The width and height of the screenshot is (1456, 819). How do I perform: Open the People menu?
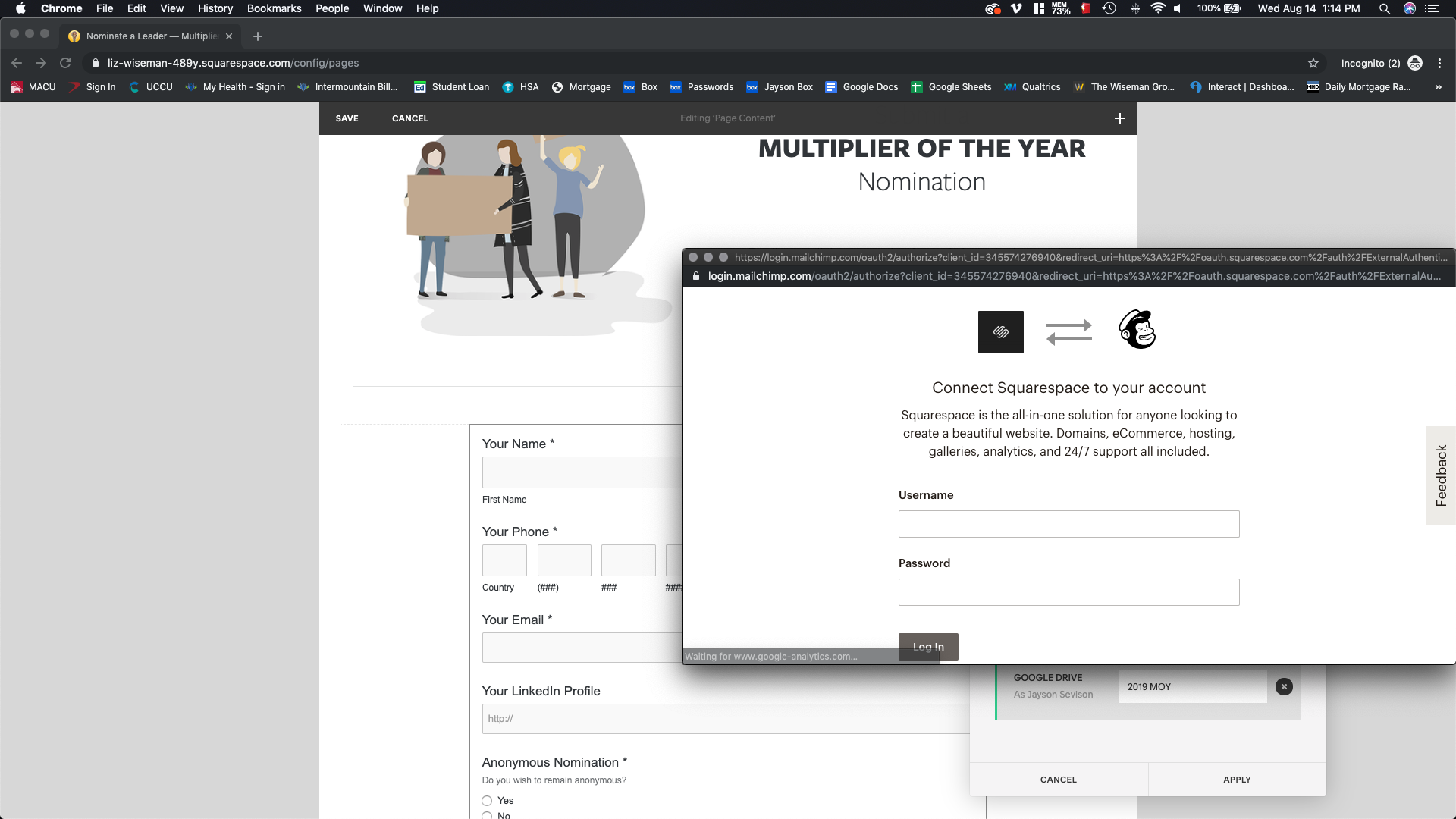tap(332, 8)
